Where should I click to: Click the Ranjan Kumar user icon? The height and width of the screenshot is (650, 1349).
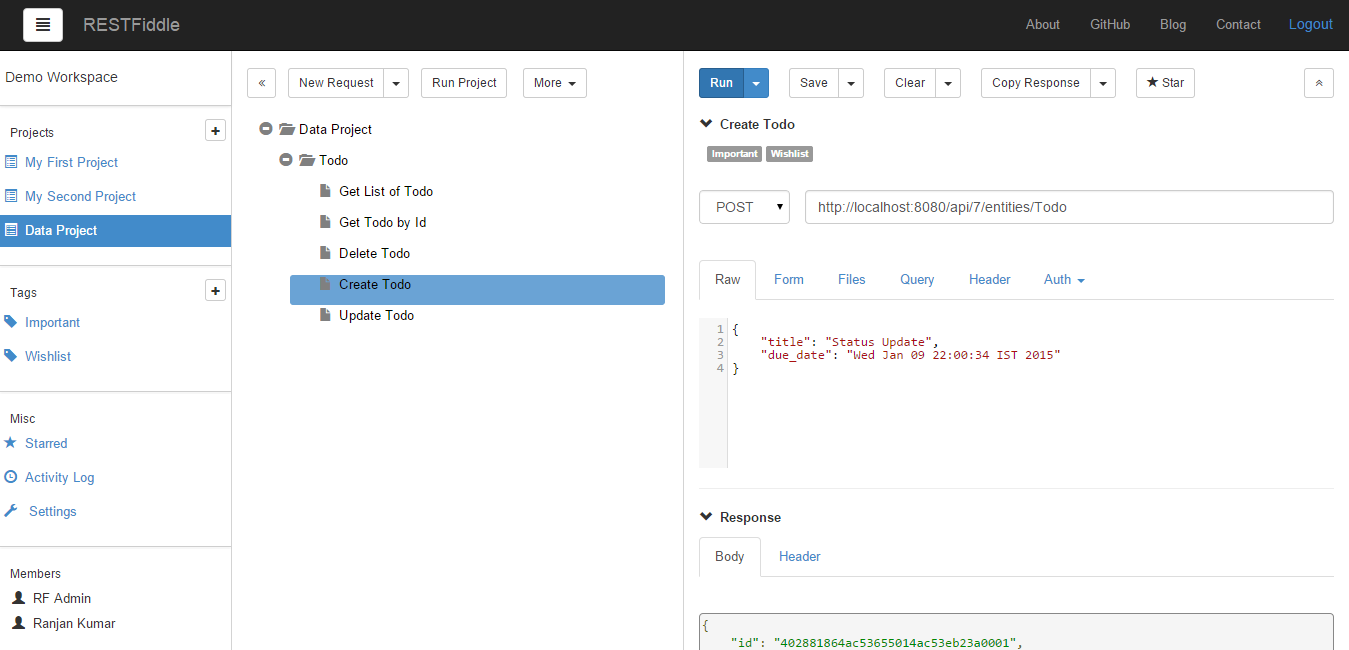tap(18, 623)
